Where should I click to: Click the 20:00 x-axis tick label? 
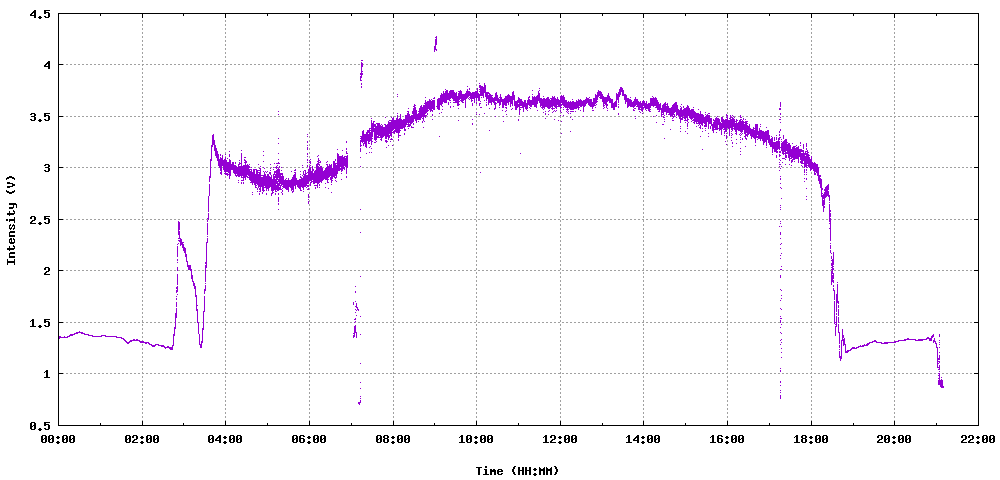[894, 439]
